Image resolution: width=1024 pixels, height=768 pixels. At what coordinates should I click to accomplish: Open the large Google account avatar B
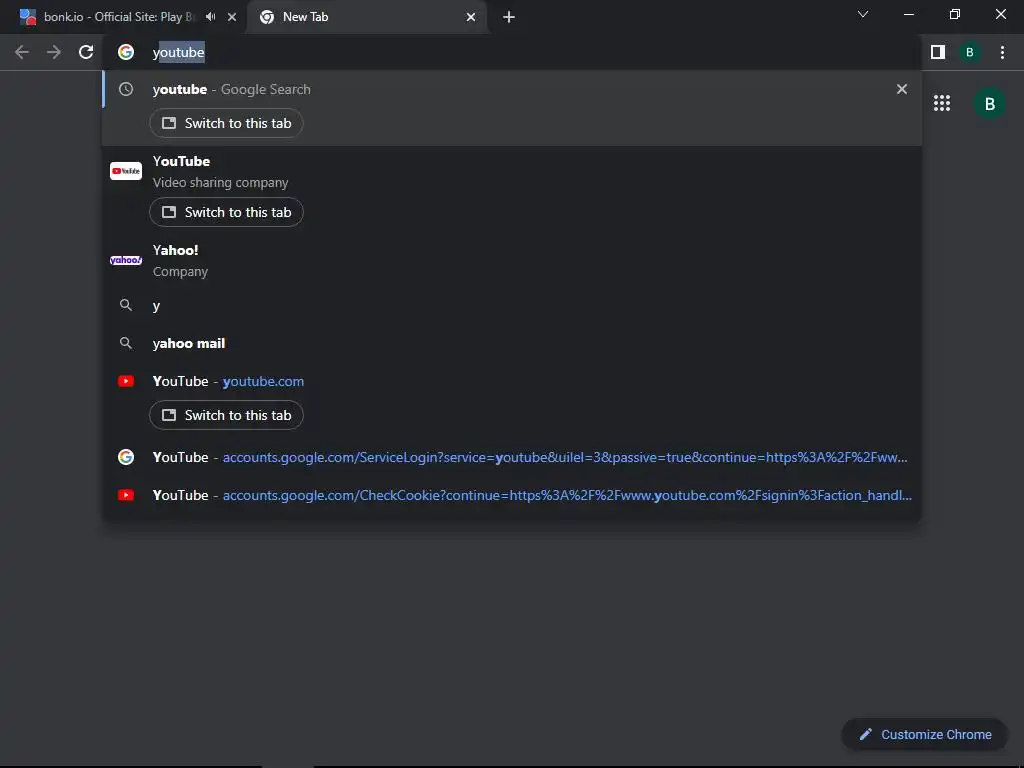pyautogui.click(x=990, y=103)
